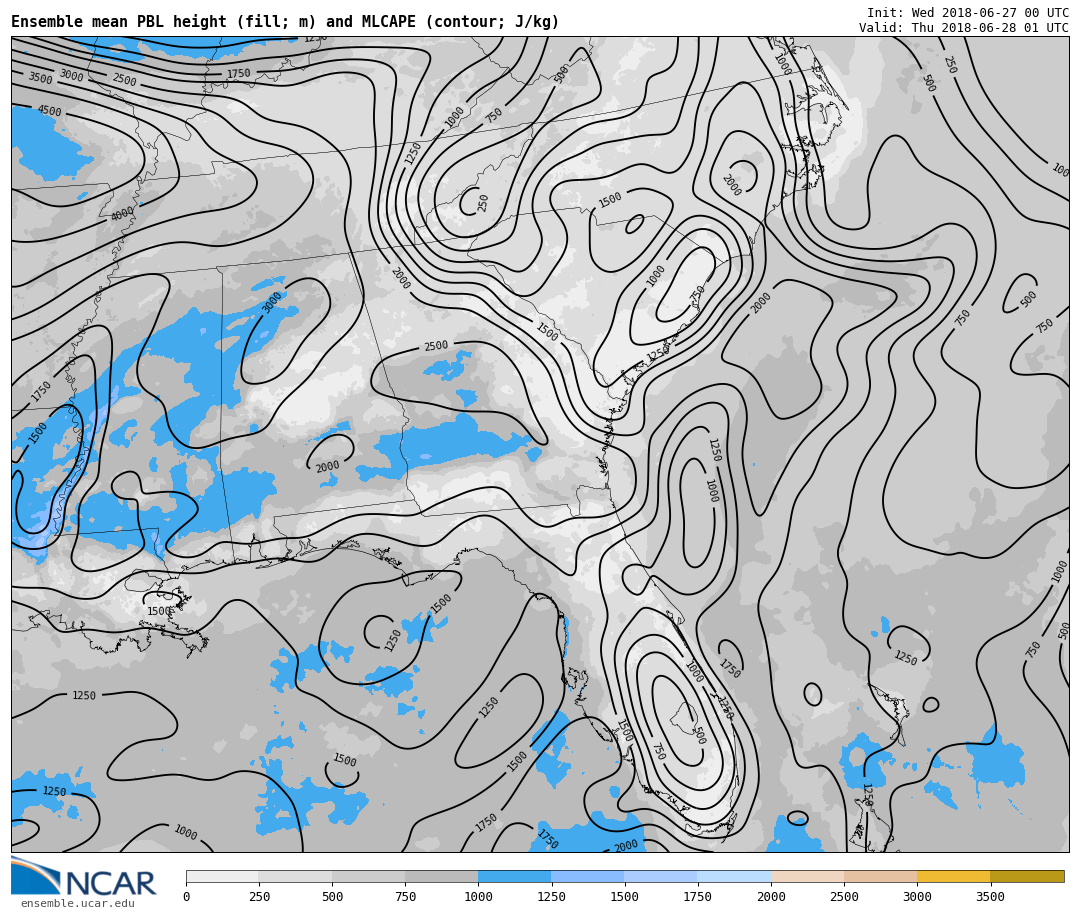Click the color bar tick label '1000'
This screenshot has height=915, width=1080.
(x=478, y=896)
